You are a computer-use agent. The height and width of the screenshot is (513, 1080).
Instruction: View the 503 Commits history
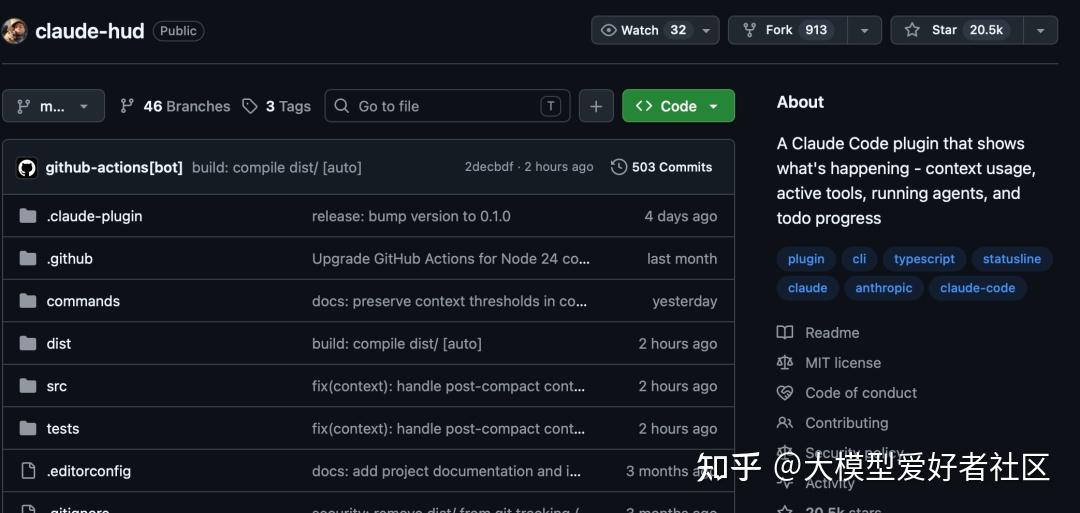click(661, 167)
